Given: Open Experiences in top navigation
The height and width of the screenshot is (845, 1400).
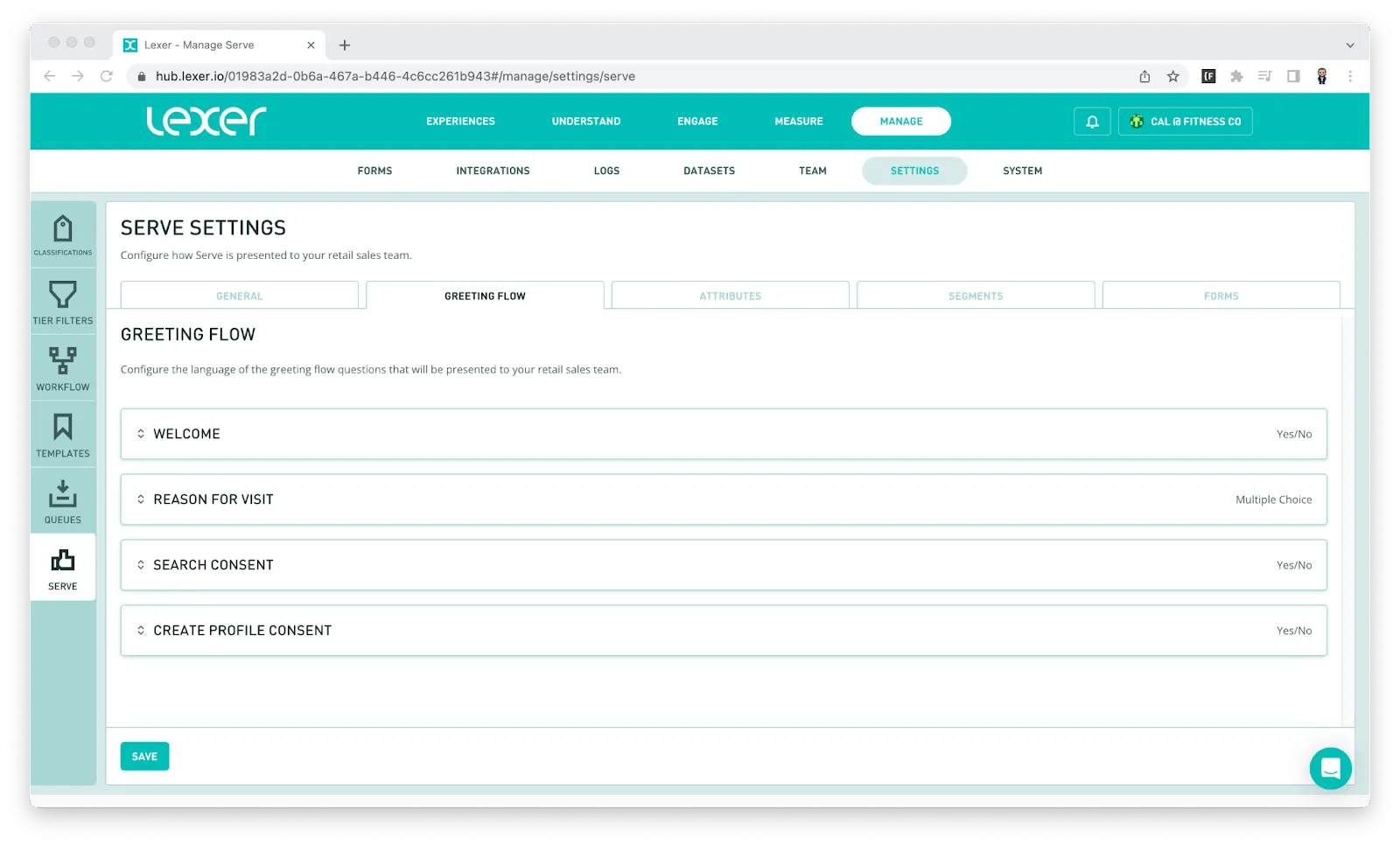Looking at the screenshot, I should [460, 122].
